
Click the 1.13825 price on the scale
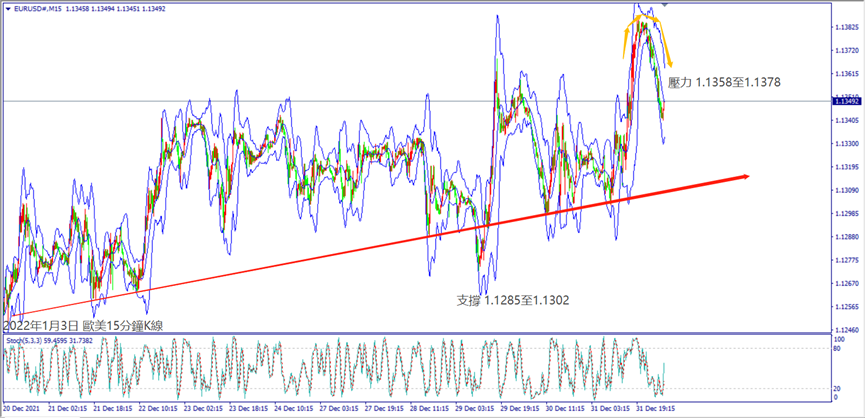click(x=846, y=27)
